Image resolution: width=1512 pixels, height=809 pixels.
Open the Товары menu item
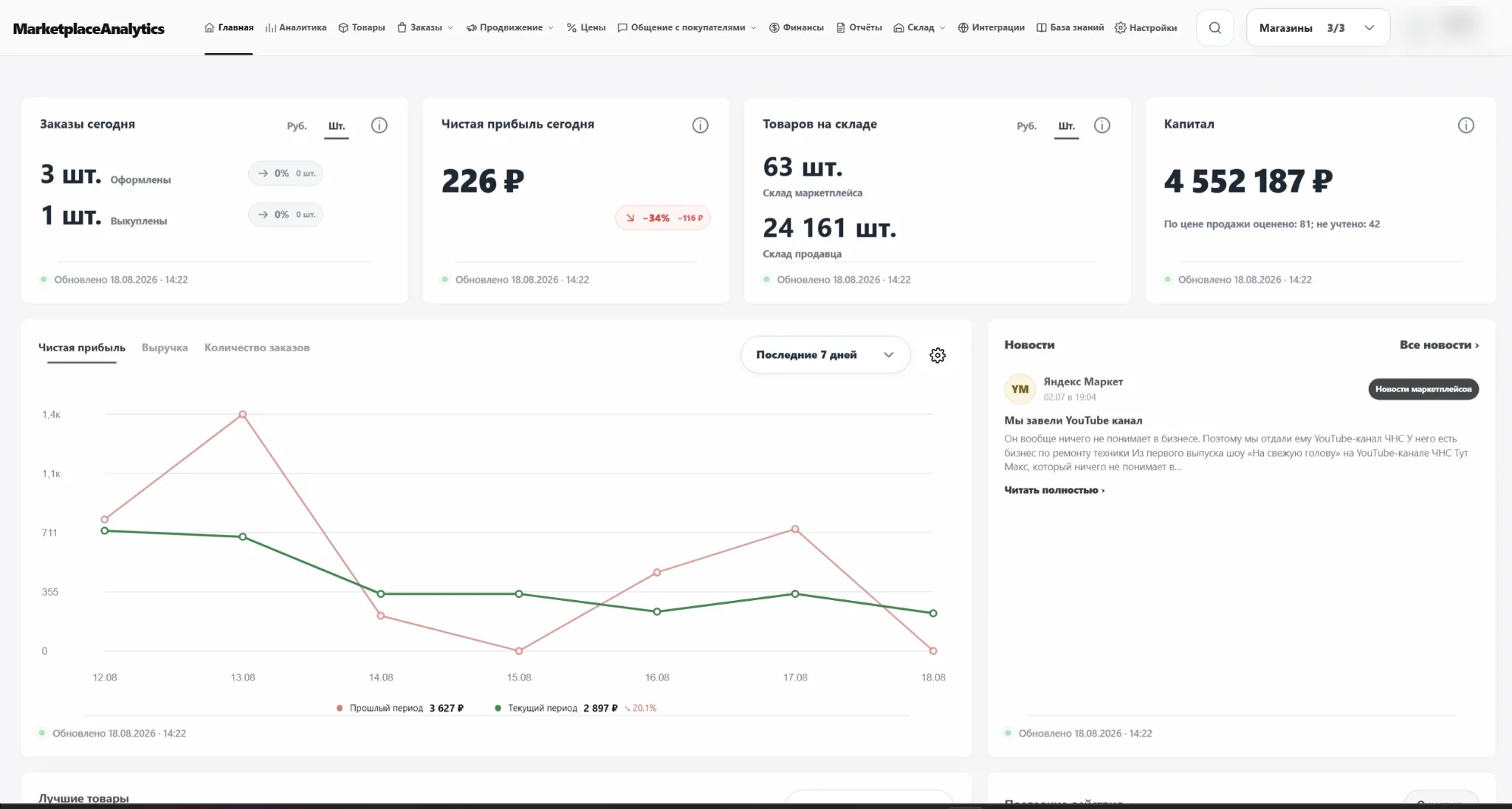(362, 27)
